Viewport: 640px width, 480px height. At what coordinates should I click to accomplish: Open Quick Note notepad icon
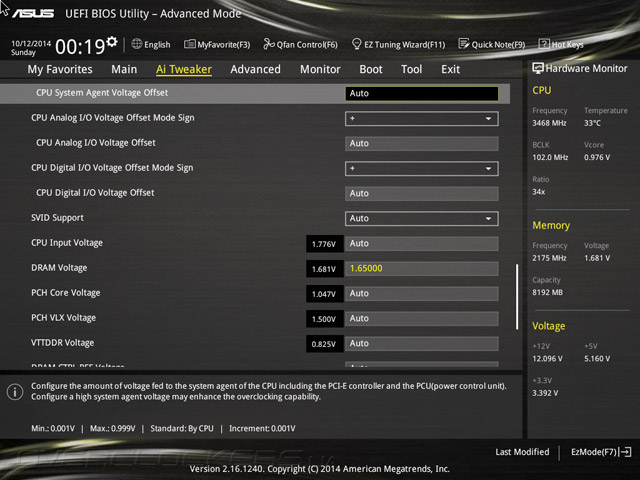(464, 44)
